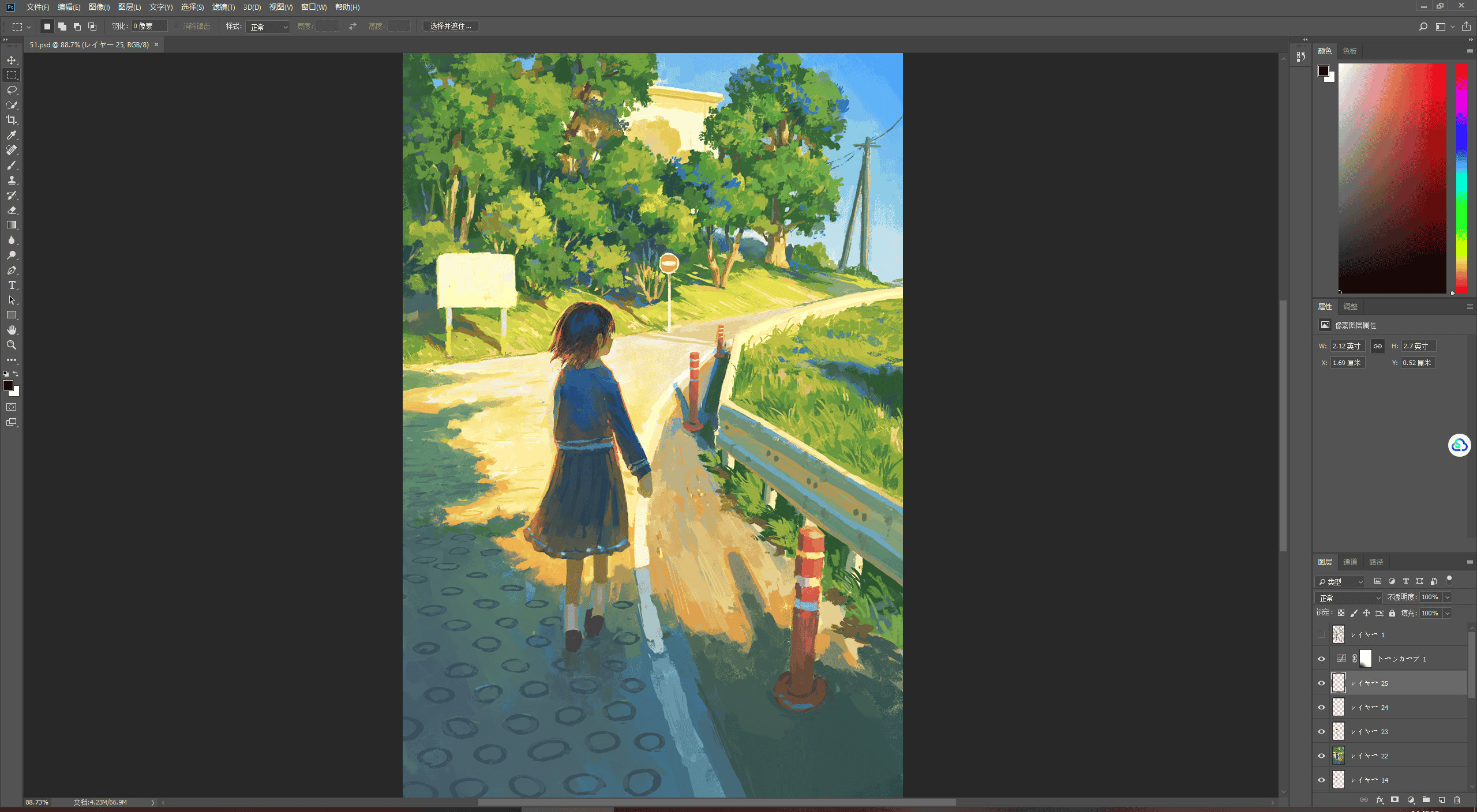The width and height of the screenshot is (1477, 812).
Task: Open the 不透明度 opacity dropdown arrow
Action: 1448,597
